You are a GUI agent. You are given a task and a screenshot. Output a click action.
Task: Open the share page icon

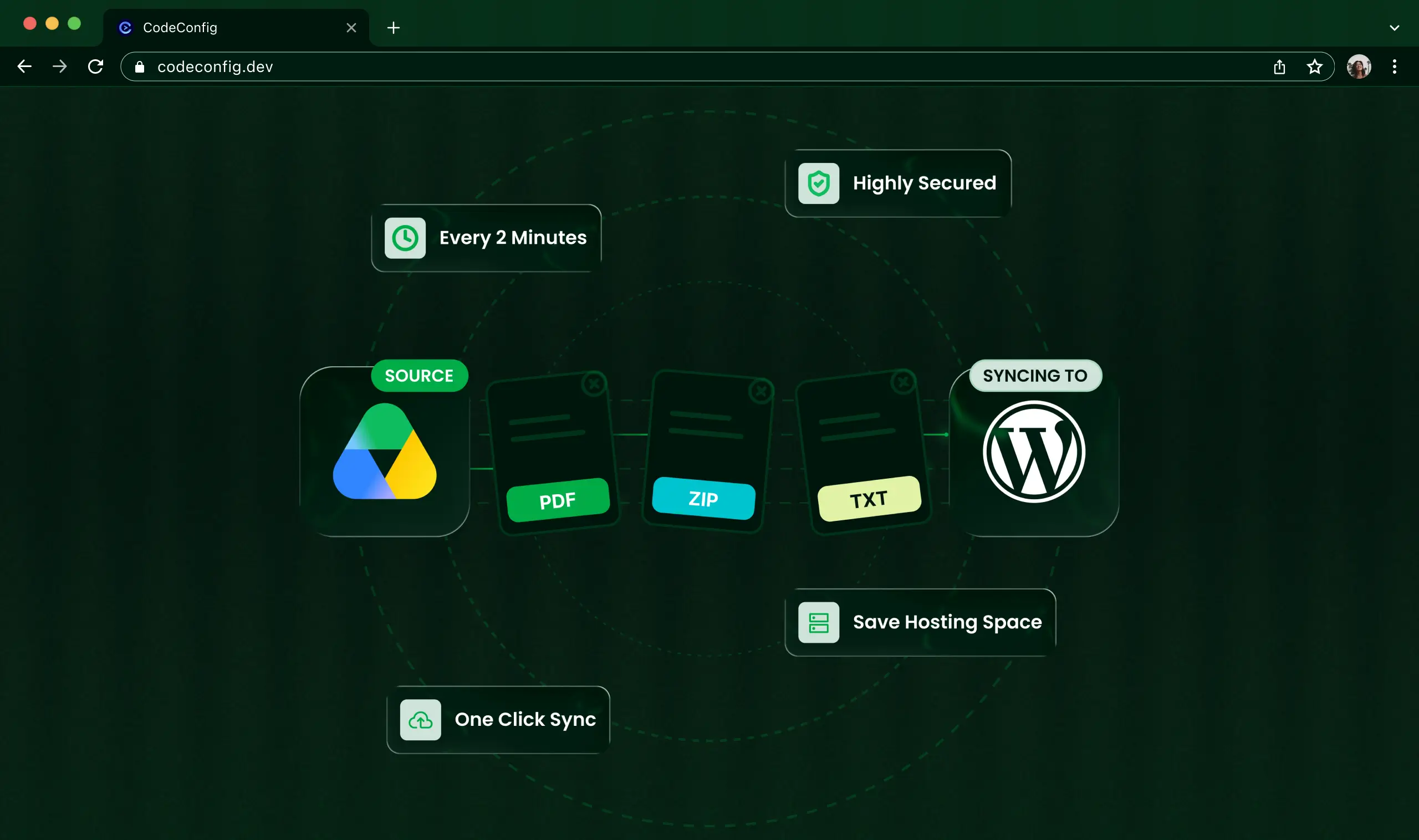click(1280, 67)
